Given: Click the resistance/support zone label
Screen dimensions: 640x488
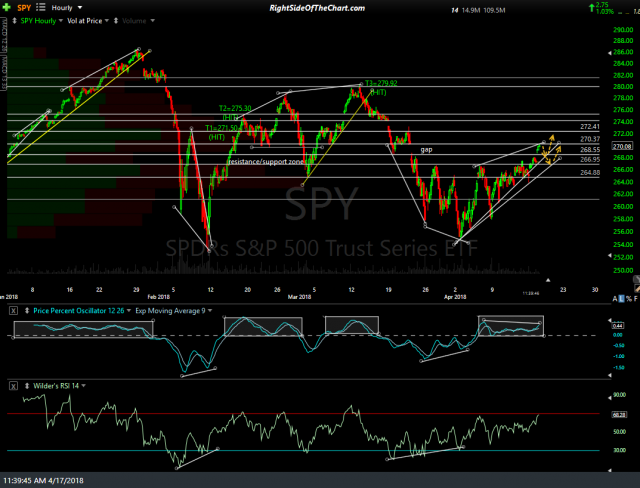Looking at the screenshot, I should click(x=267, y=162).
